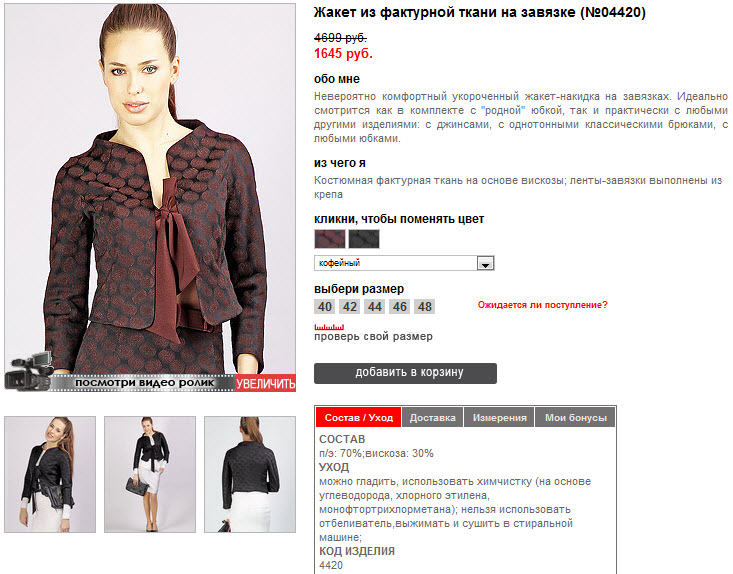Switch to the Доставка tab
Image resolution: width=733 pixels, height=574 pixels.
click(432, 417)
